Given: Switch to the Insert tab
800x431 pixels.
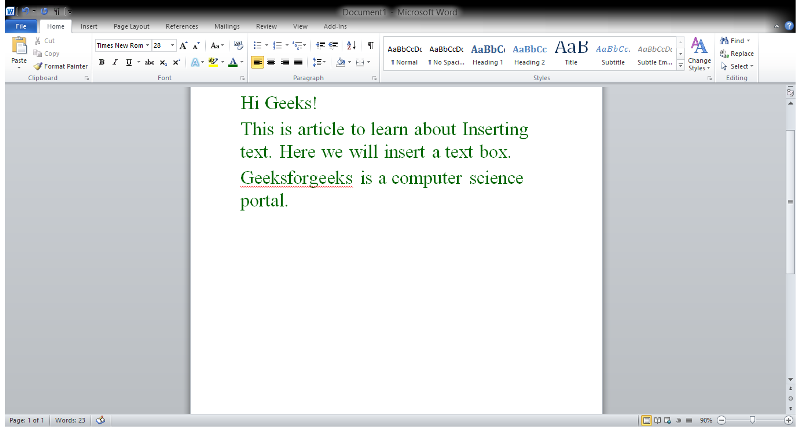Looking at the screenshot, I should pos(89,26).
